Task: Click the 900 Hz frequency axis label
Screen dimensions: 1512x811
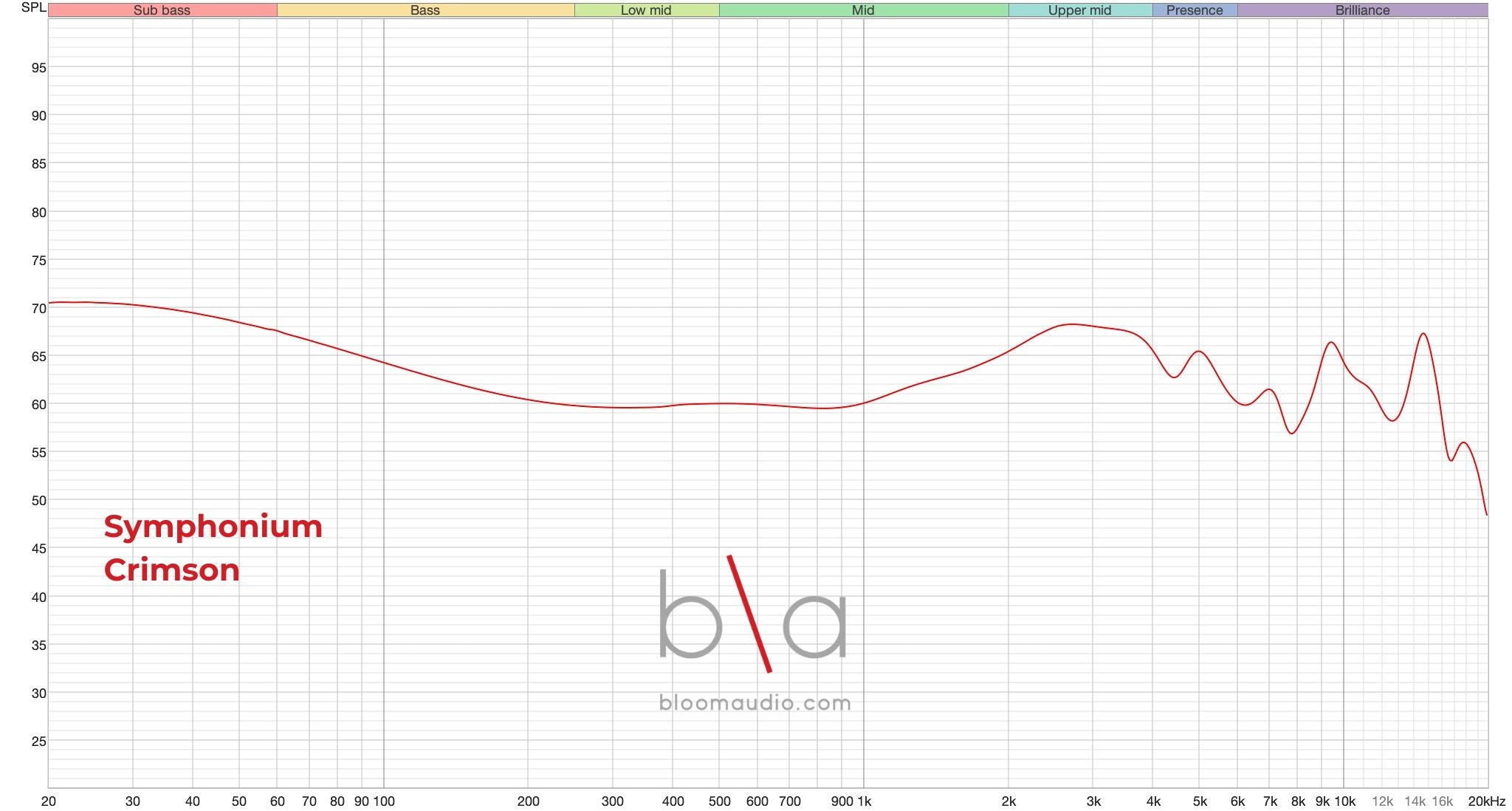Action: [842, 801]
